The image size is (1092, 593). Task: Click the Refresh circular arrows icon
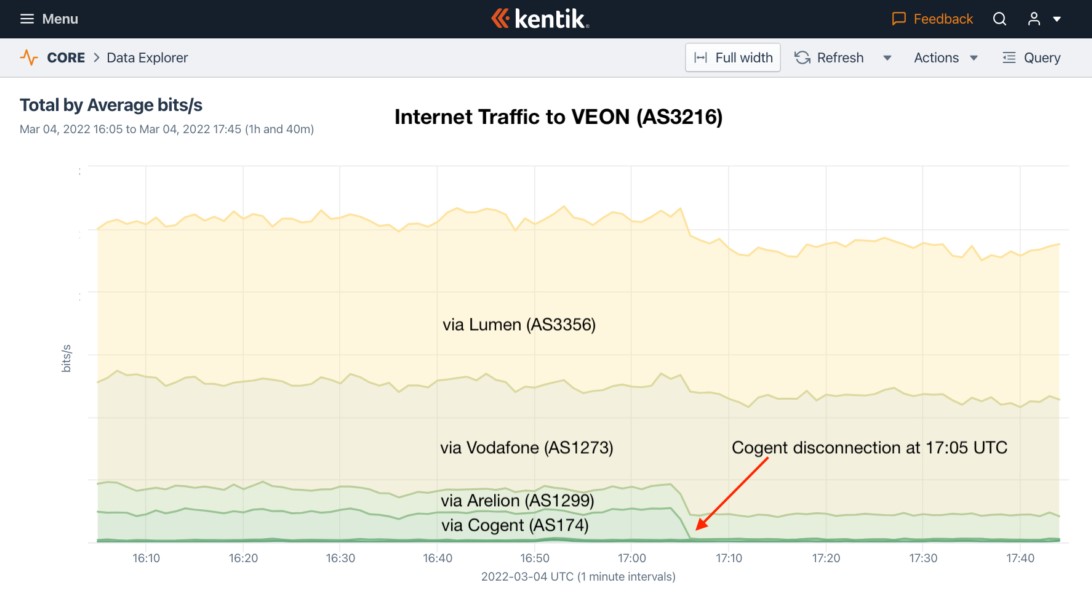pyautogui.click(x=802, y=58)
